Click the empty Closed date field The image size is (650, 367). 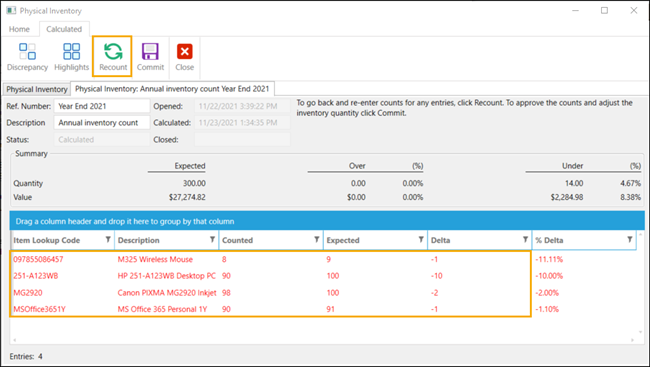point(242,140)
